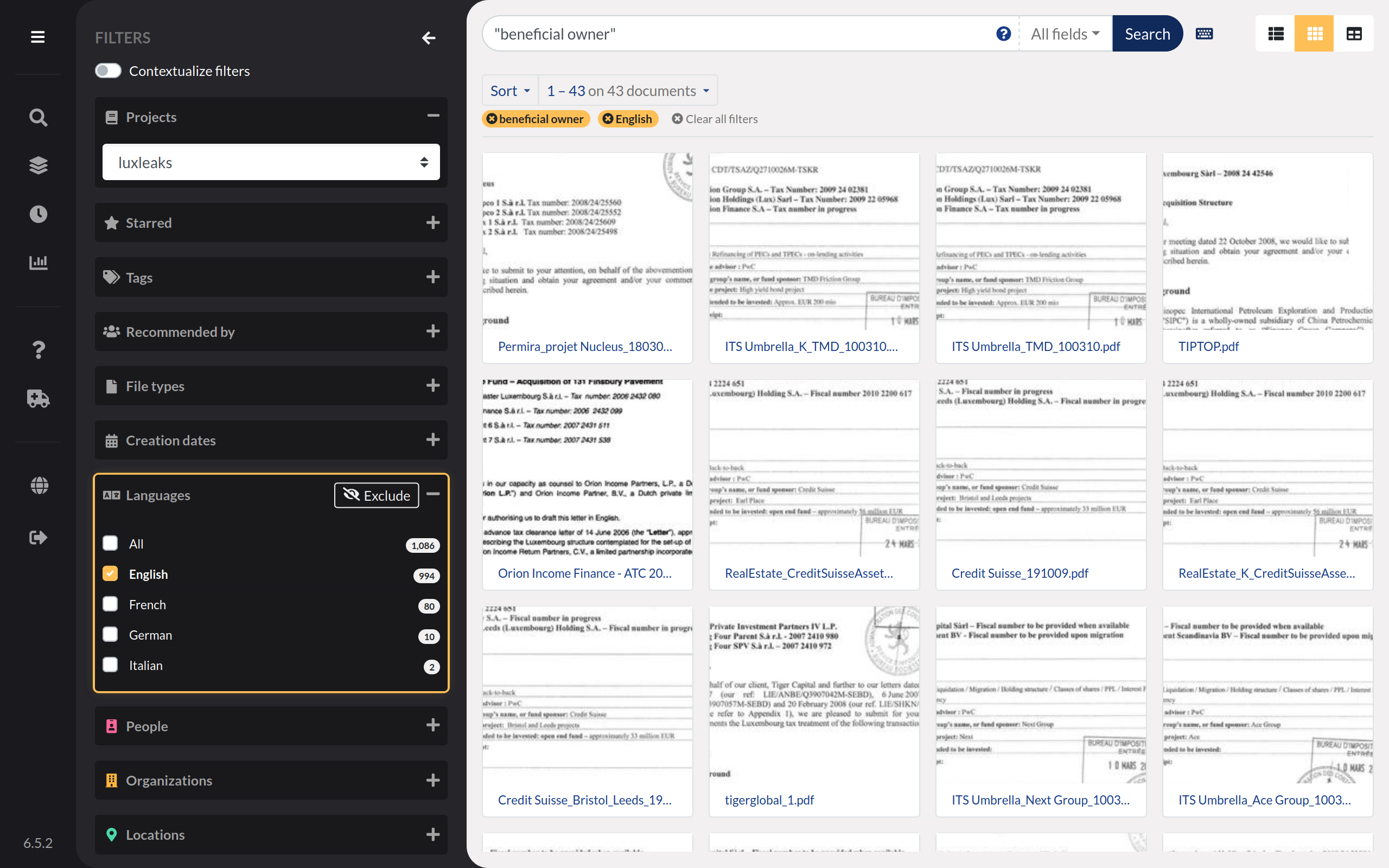Expand the Organizations filter

(x=434, y=780)
